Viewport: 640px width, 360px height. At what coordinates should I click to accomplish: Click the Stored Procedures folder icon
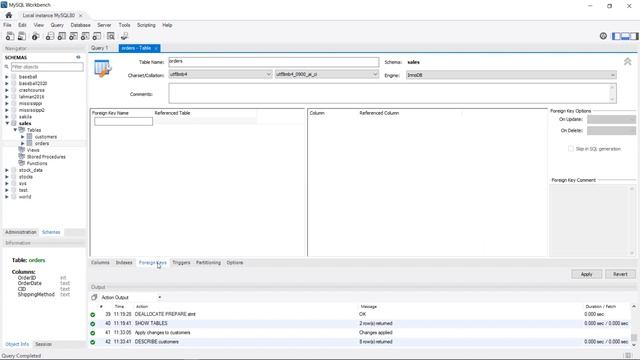click(x=22, y=156)
